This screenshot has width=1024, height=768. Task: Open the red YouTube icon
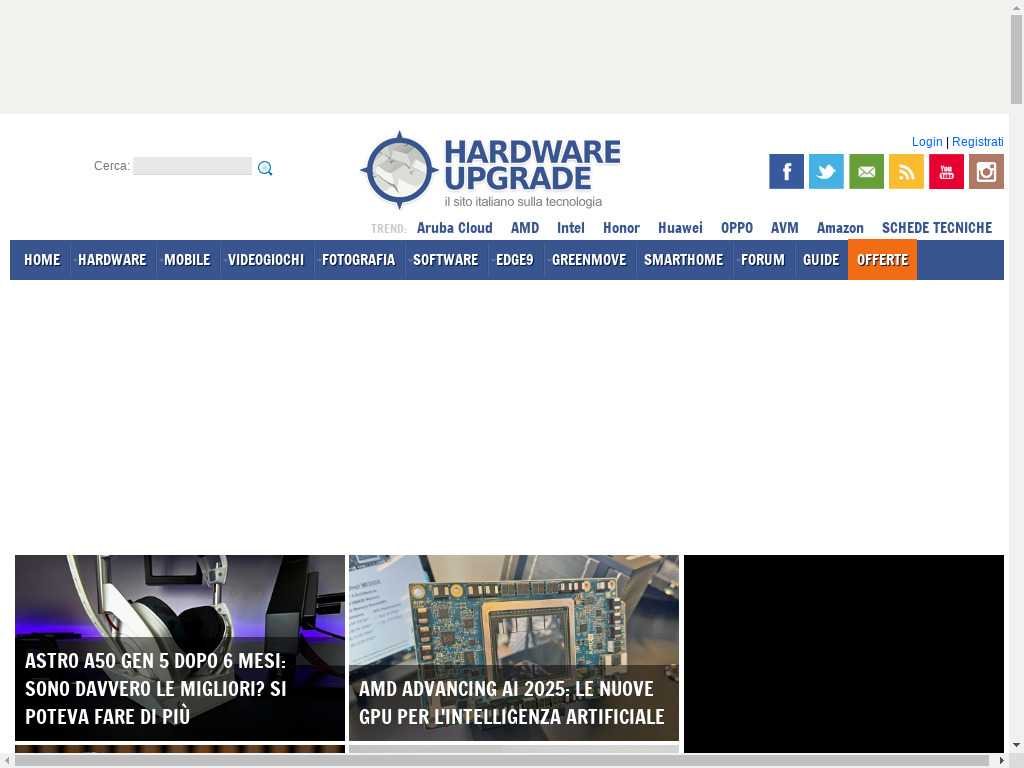tap(946, 171)
